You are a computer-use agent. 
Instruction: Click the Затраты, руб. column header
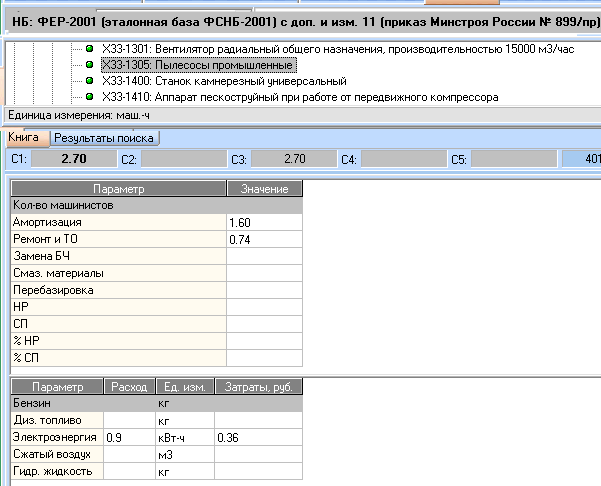click(259, 387)
